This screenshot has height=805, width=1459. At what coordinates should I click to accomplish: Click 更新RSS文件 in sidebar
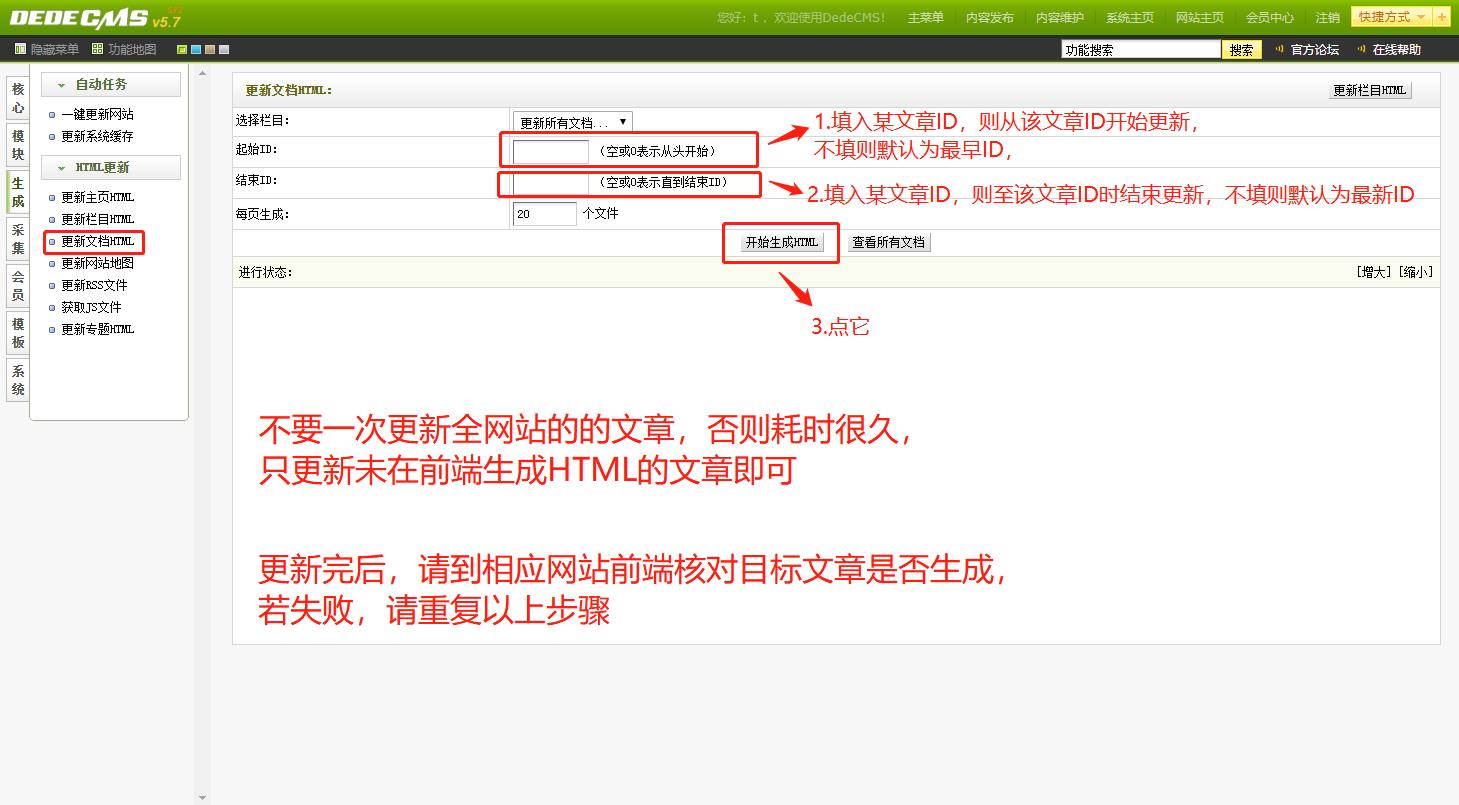(94, 285)
